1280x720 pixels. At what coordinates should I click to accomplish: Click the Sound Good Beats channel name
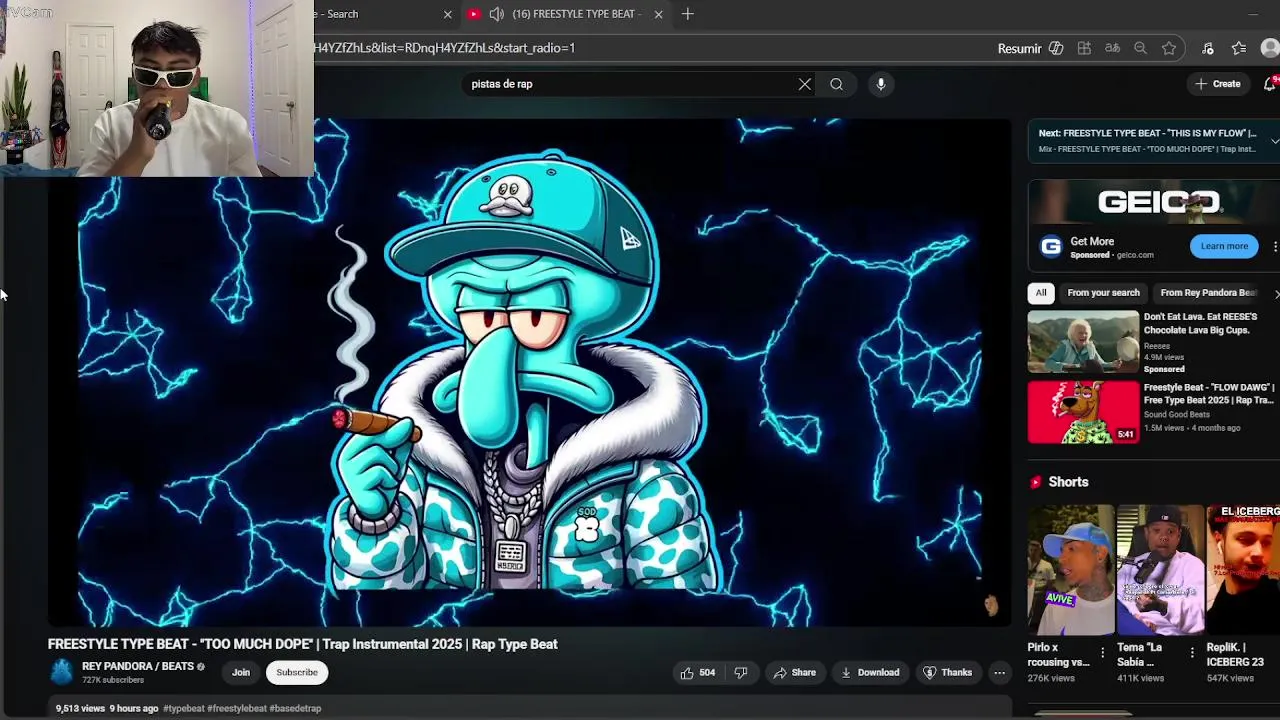[1177, 414]
